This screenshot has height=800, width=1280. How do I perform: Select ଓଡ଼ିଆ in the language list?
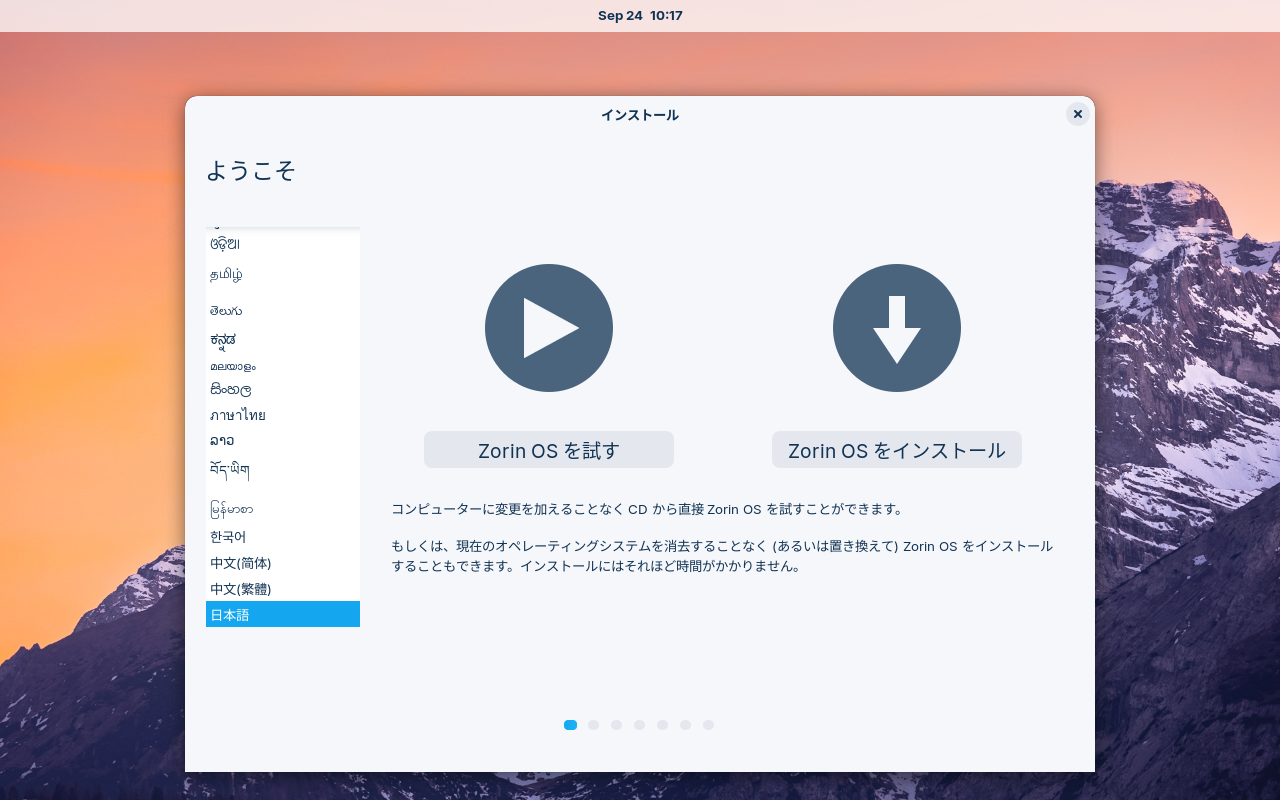tap(283, 244)
